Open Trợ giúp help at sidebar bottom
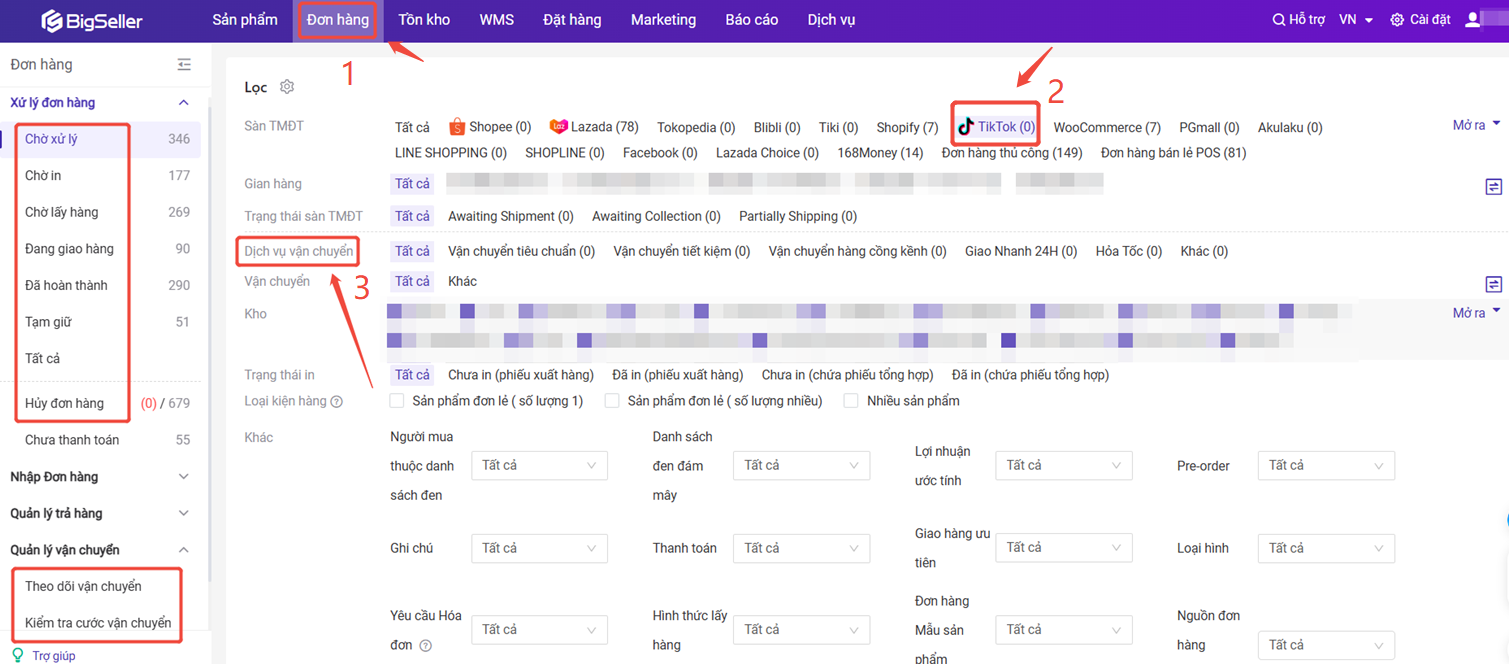Screen dimensions: 1509x672 pyautogui.click(x=53, y=656)
